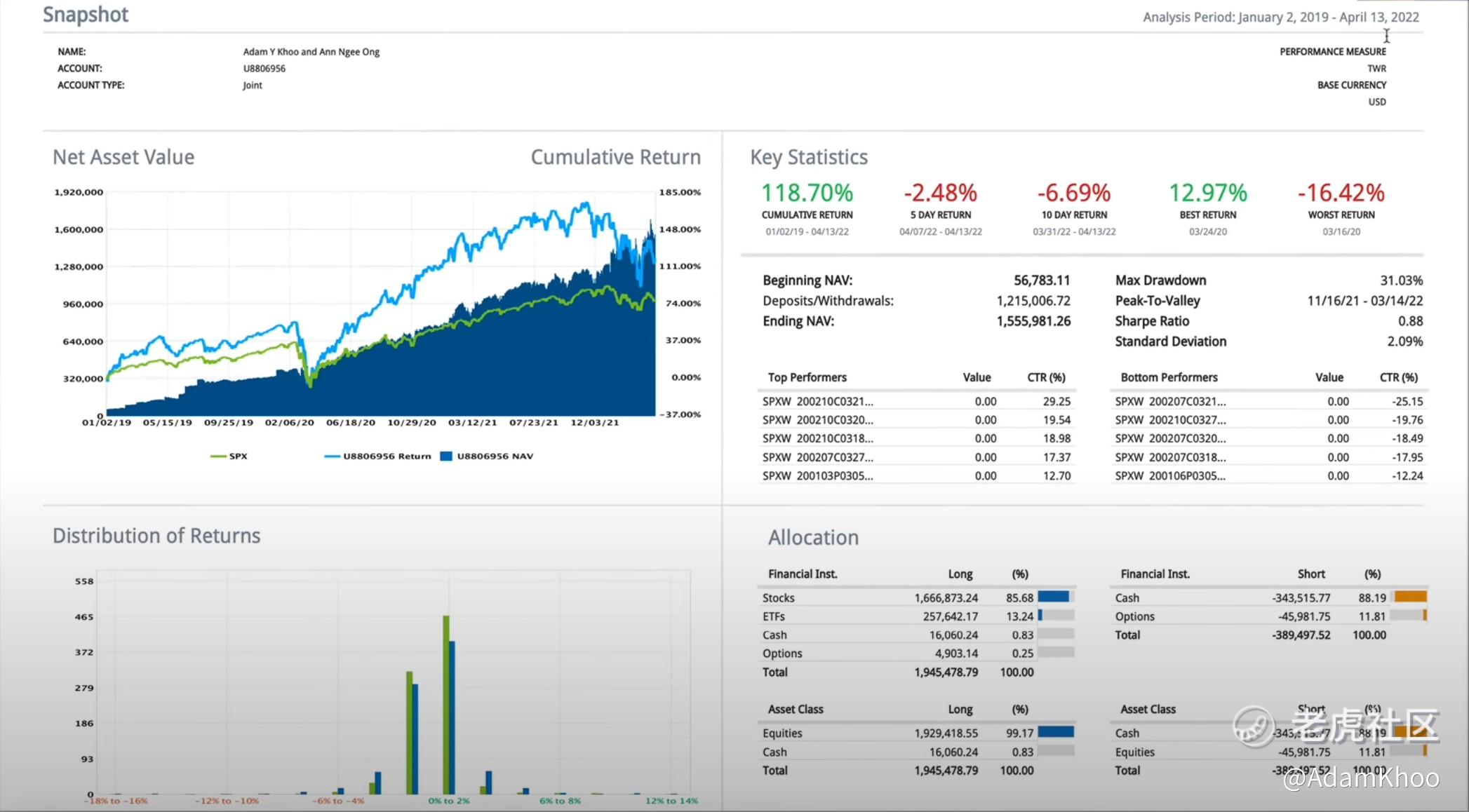Click the U8806956 NAV blue legend square

[x=445, y=456]
